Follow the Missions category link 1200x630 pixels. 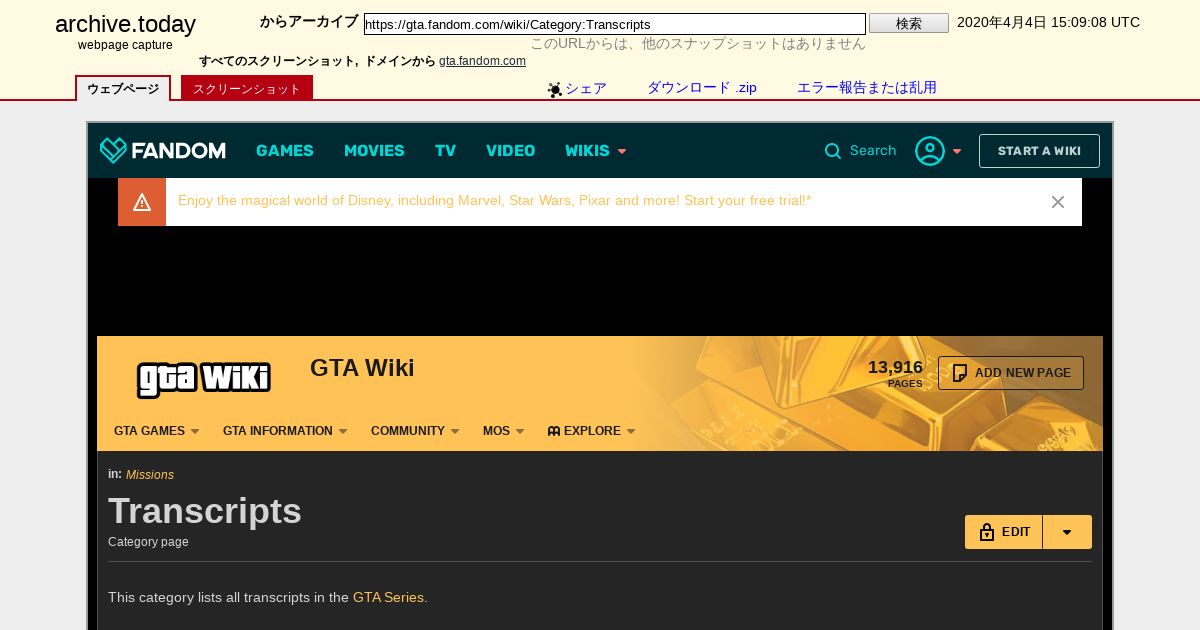point(150,475)
